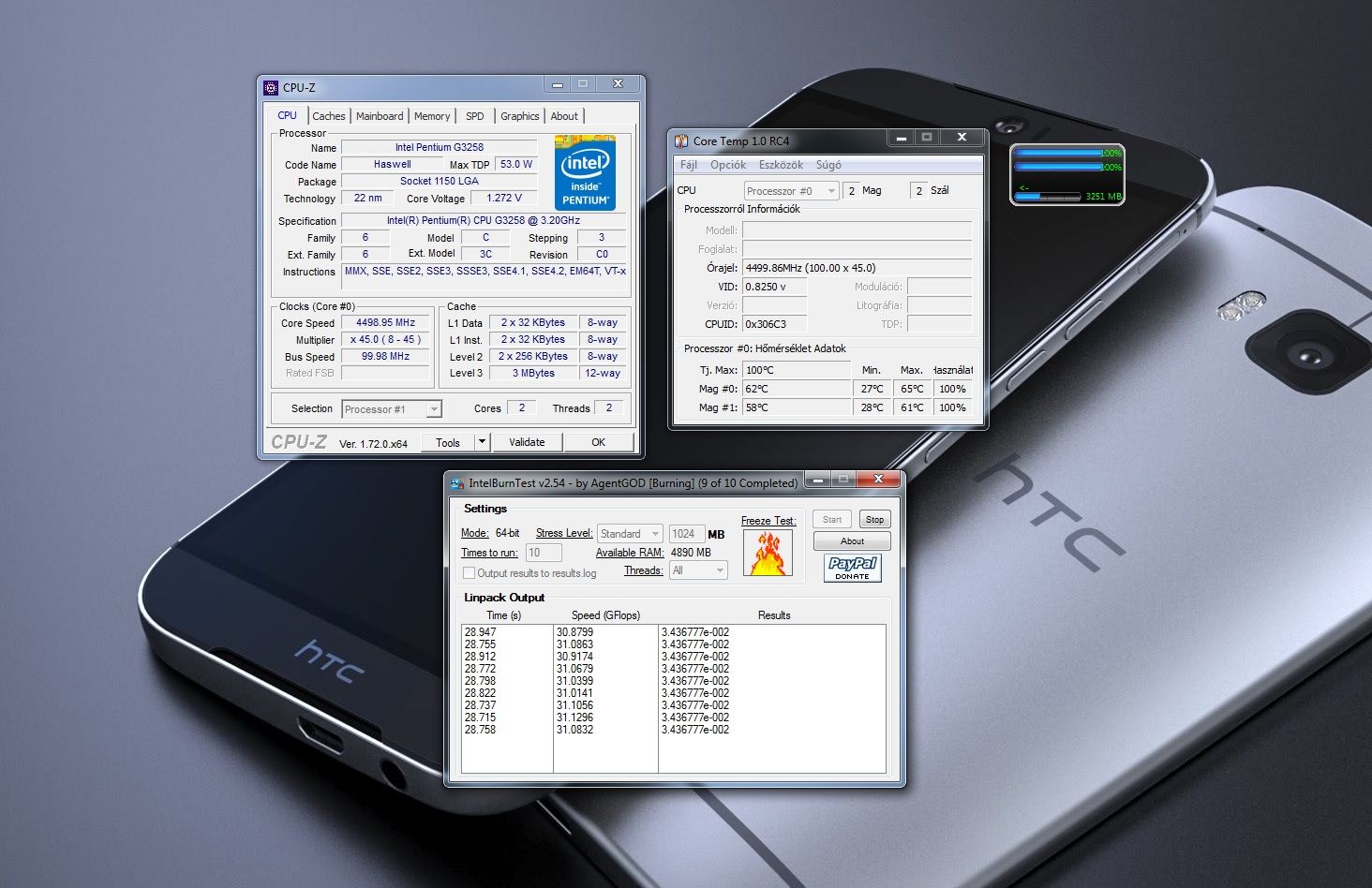Click the disabled Start button in IntelBurnTest
The width and height of the screenshot is (1372, 888).
click(832, 519)
